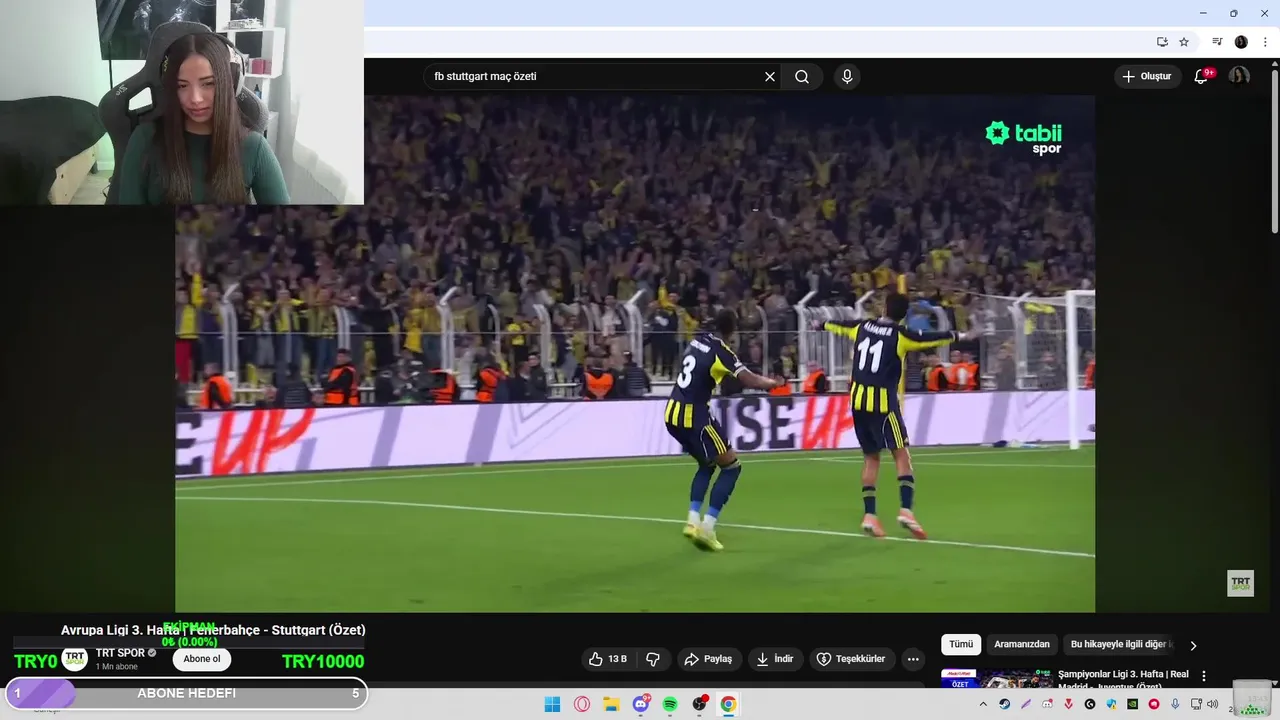Viewport: 1280px width, 720px height.
Task: Start voice search with microphone icon
Action: (x=847, y=77)
